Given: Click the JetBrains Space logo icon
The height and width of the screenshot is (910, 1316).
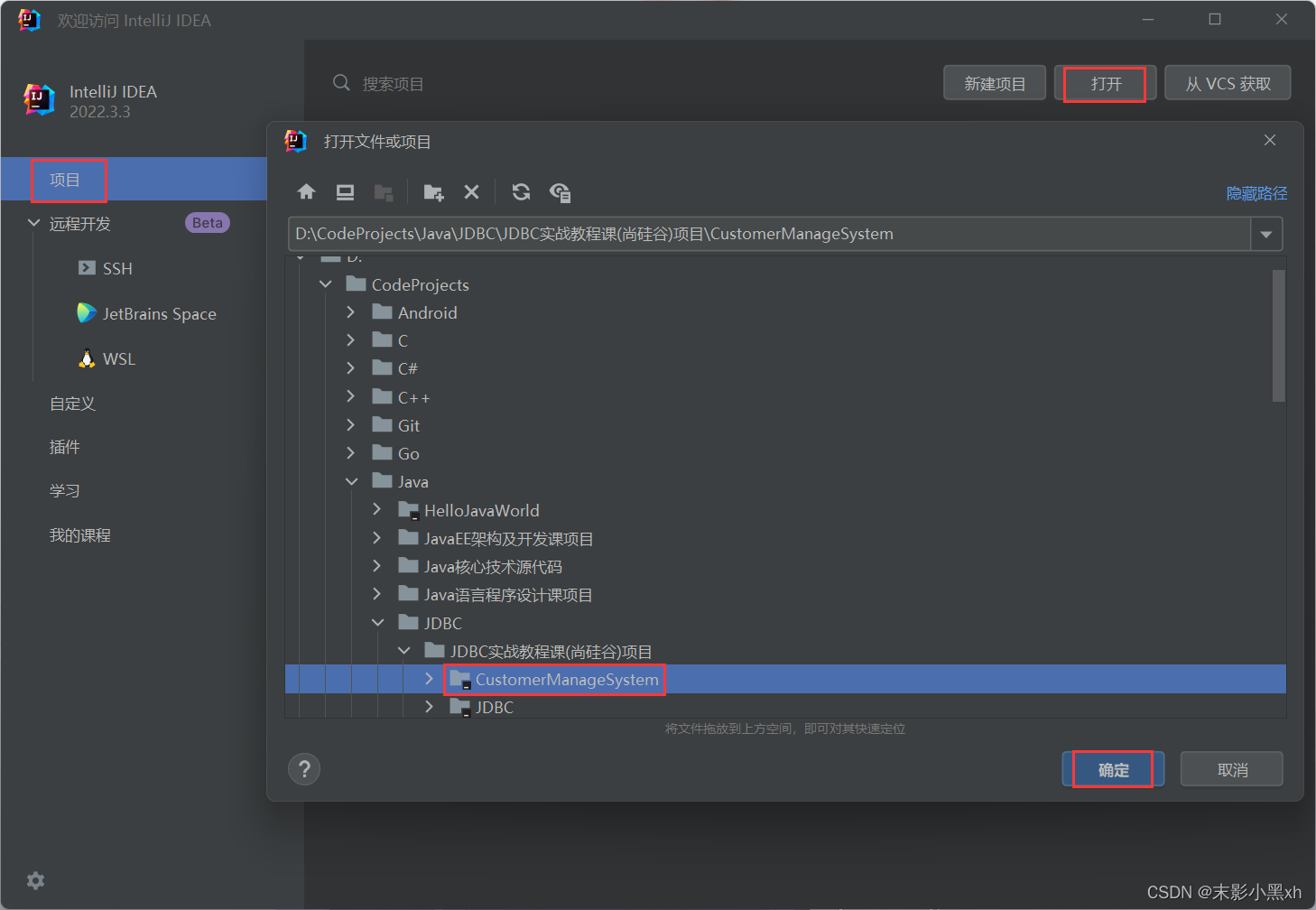Looking at the screenshot, I should (87, 313).
